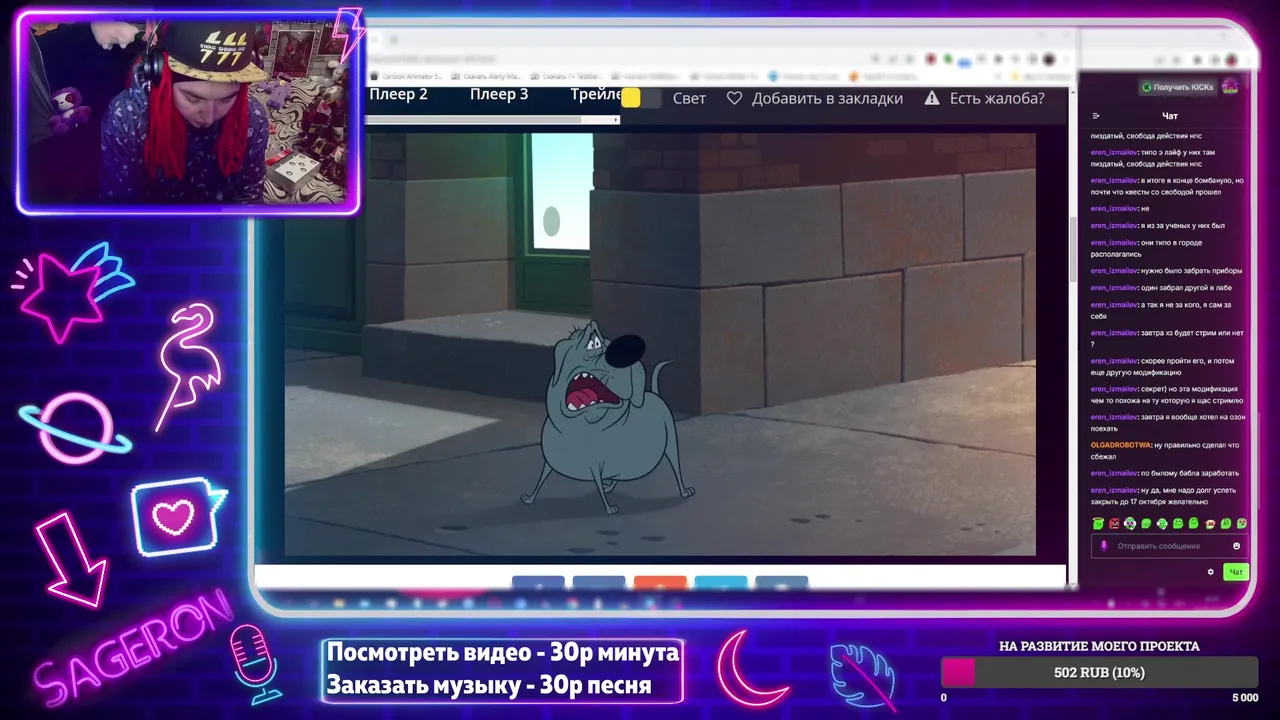The width and height of the screenshot is (1280, 720).
Task: Click the heart bookmark icon
Action: tap(735, 98)
